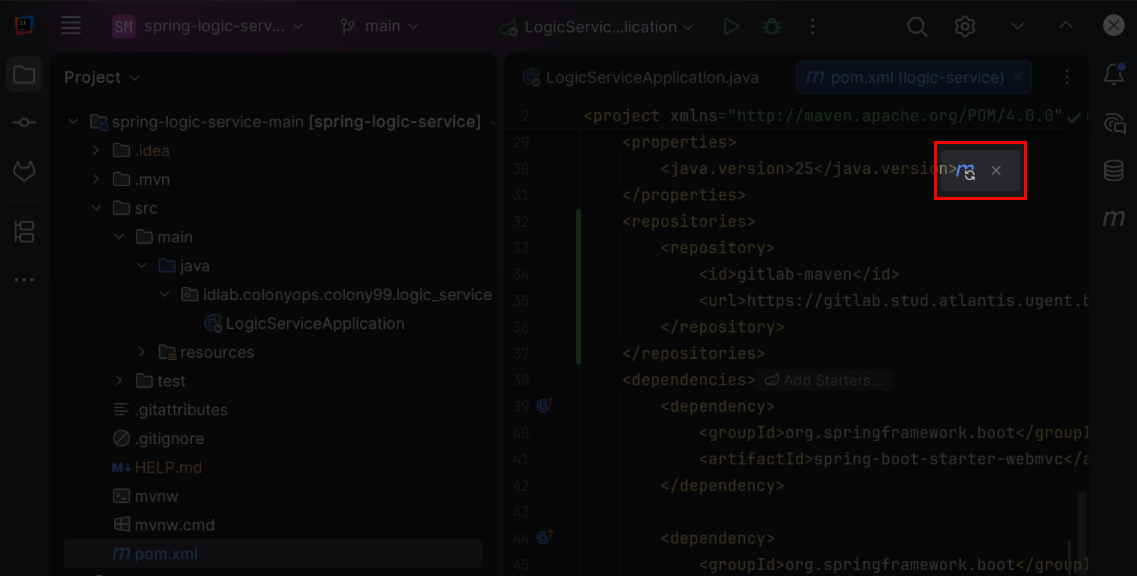Open the Maven tool window icon
The width and height of the screenshot is (1137, 576).
point(1114,218)
